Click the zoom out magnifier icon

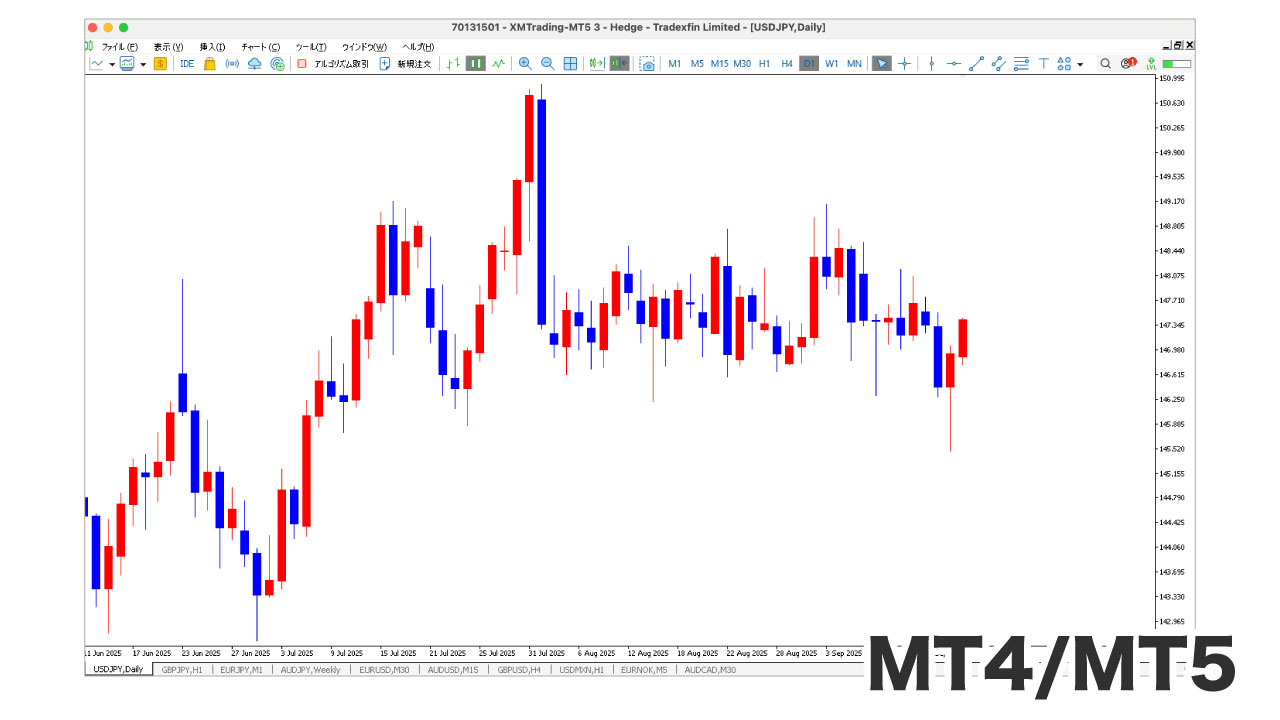point(547,64)
